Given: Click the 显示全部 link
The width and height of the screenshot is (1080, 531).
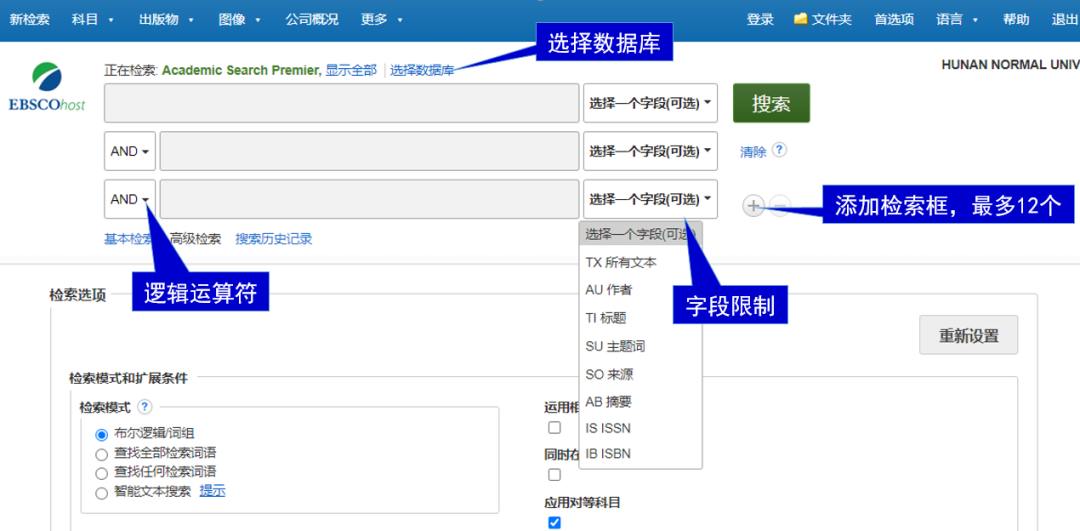Looking at the screenshot, I should (351, 70).
